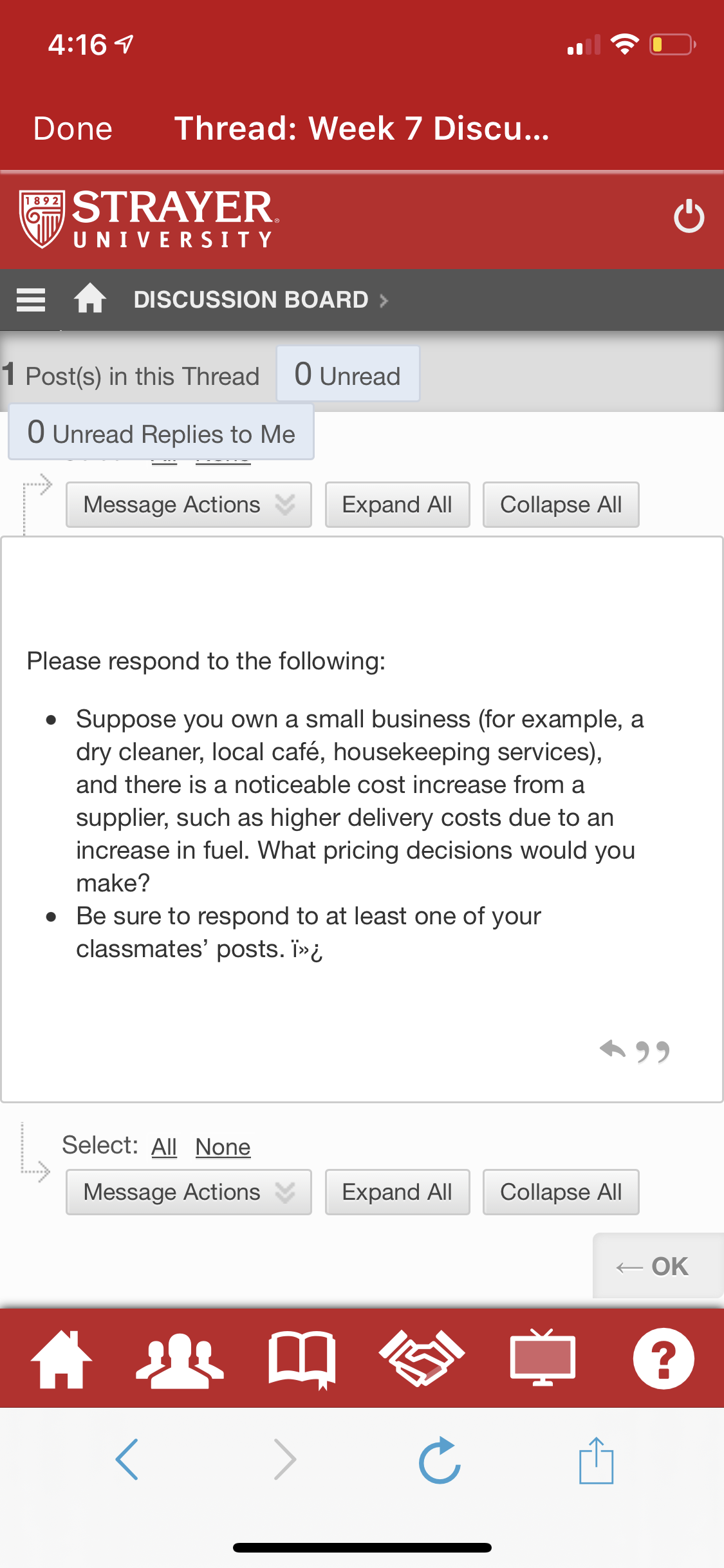Image resolution: width=724 pixels, height=1568 pixels.
Task: Open the monitor screen icon in bottom bar
Action: [543, 1358]
